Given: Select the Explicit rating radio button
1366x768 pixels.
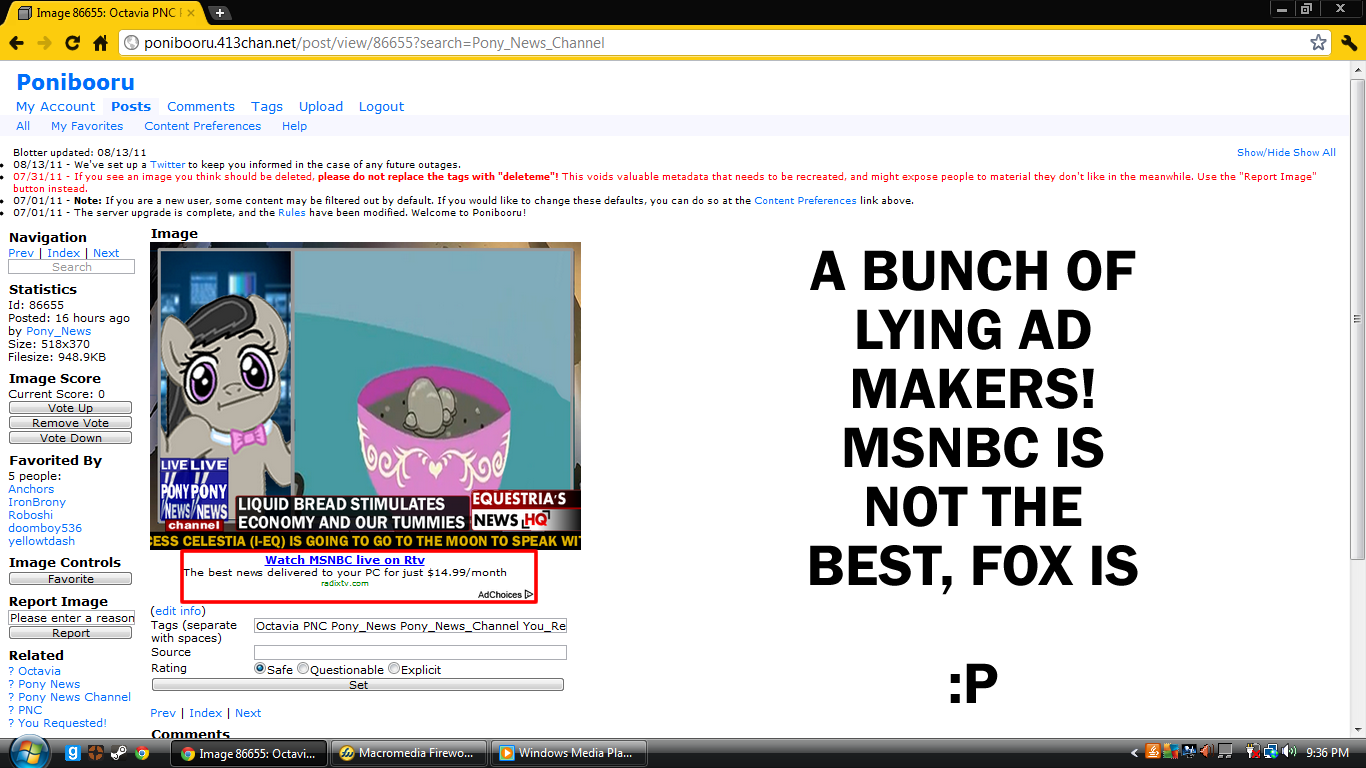Looking at the screenshot, I should (x=394, y=669).
